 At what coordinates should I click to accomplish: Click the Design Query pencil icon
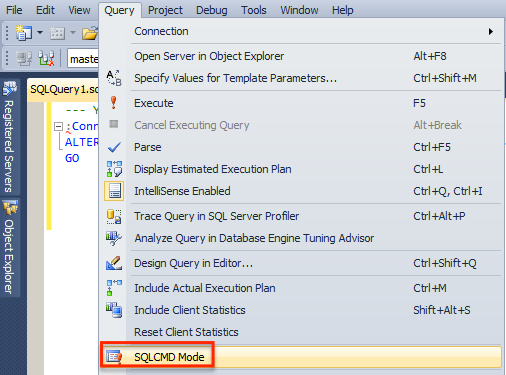point(114,263)
